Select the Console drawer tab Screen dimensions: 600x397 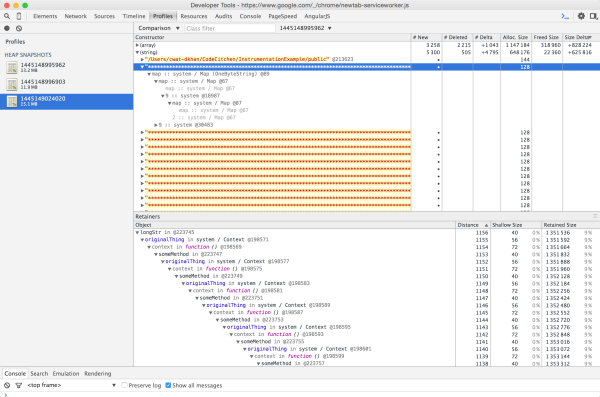15,373
